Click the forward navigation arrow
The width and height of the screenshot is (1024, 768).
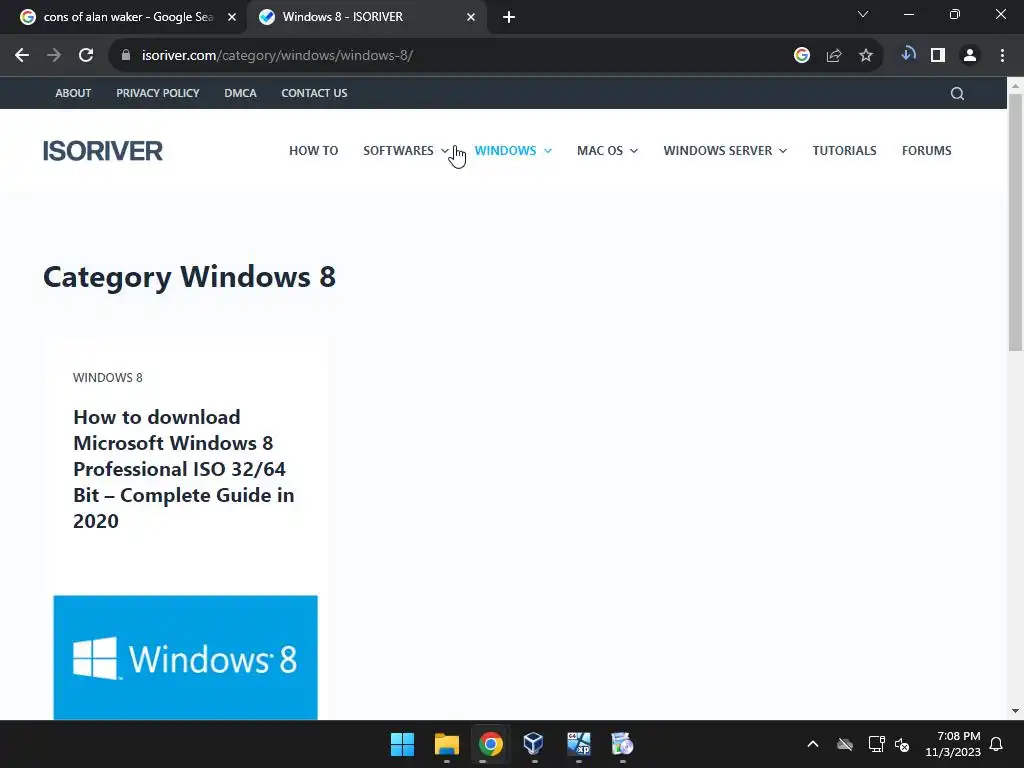point(54,56)
